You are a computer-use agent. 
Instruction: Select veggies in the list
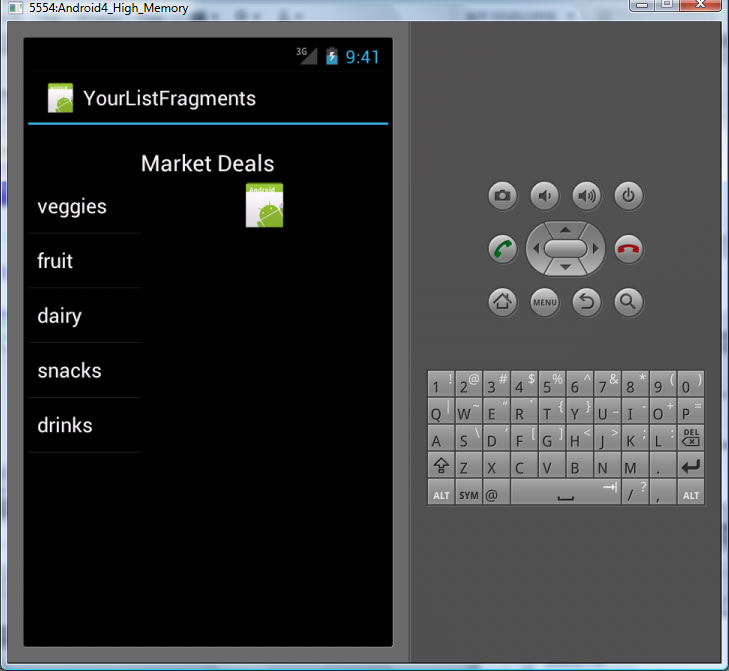(72, 207)
